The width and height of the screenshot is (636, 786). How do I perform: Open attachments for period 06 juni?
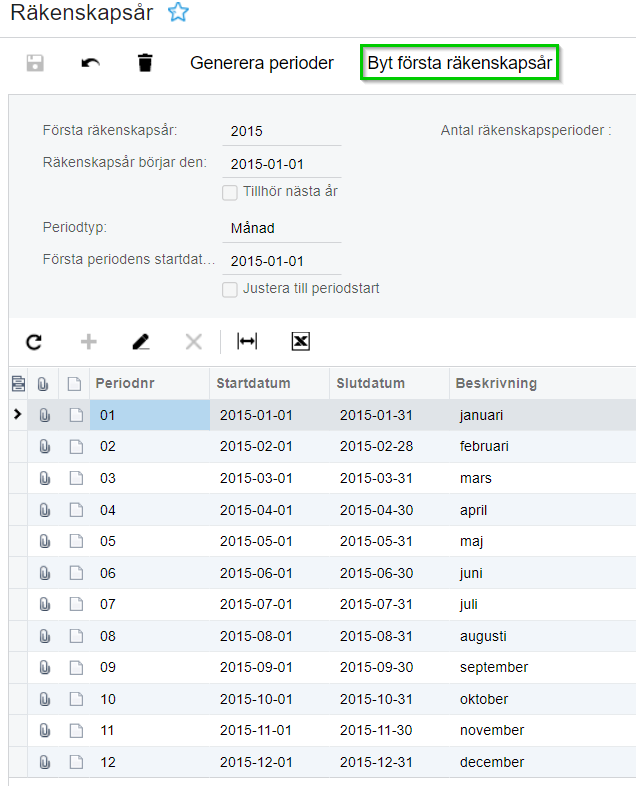click(x=45, y=573)
